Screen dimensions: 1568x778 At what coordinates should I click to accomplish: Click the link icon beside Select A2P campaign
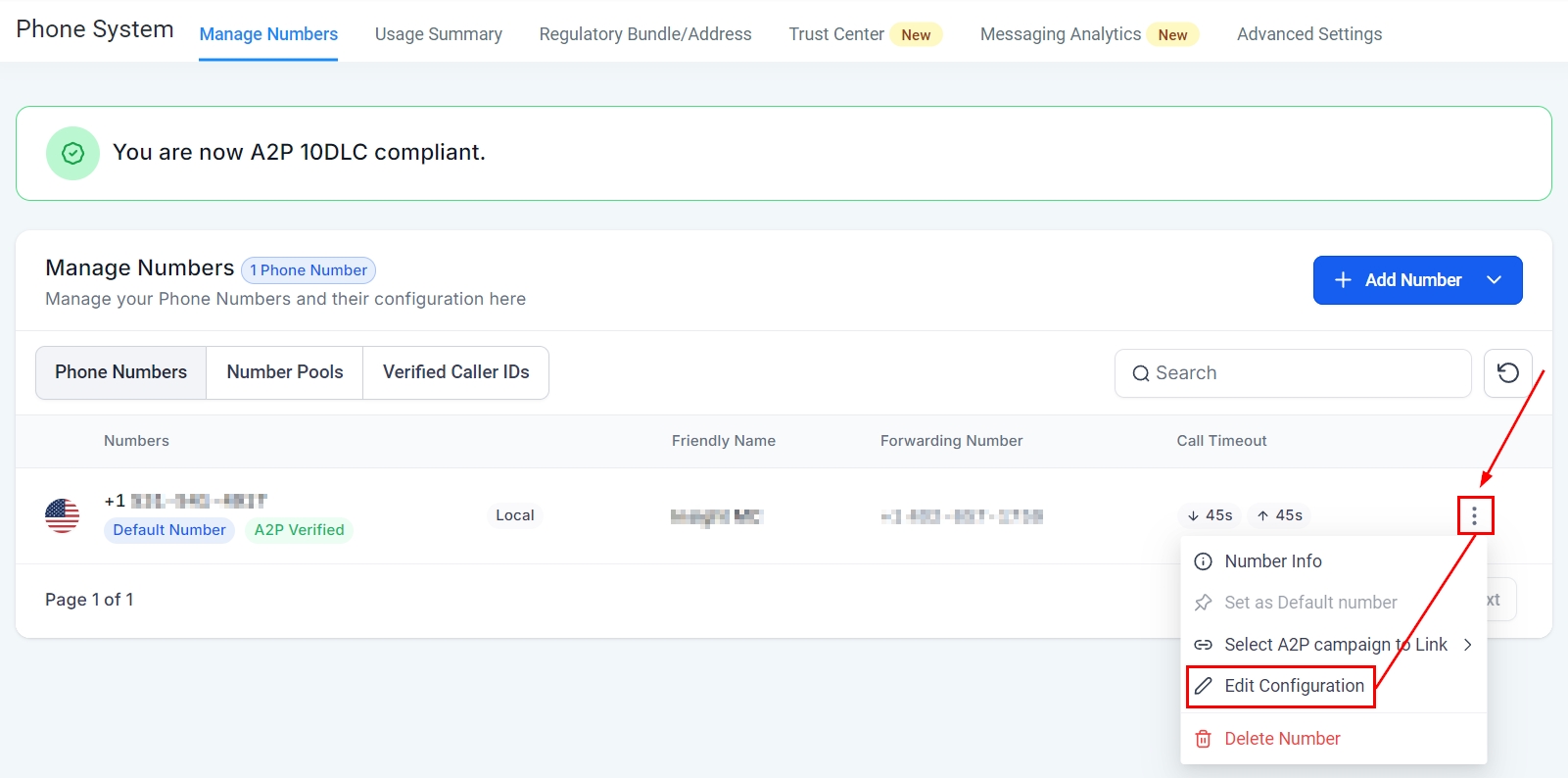[x=1204, y=645]
